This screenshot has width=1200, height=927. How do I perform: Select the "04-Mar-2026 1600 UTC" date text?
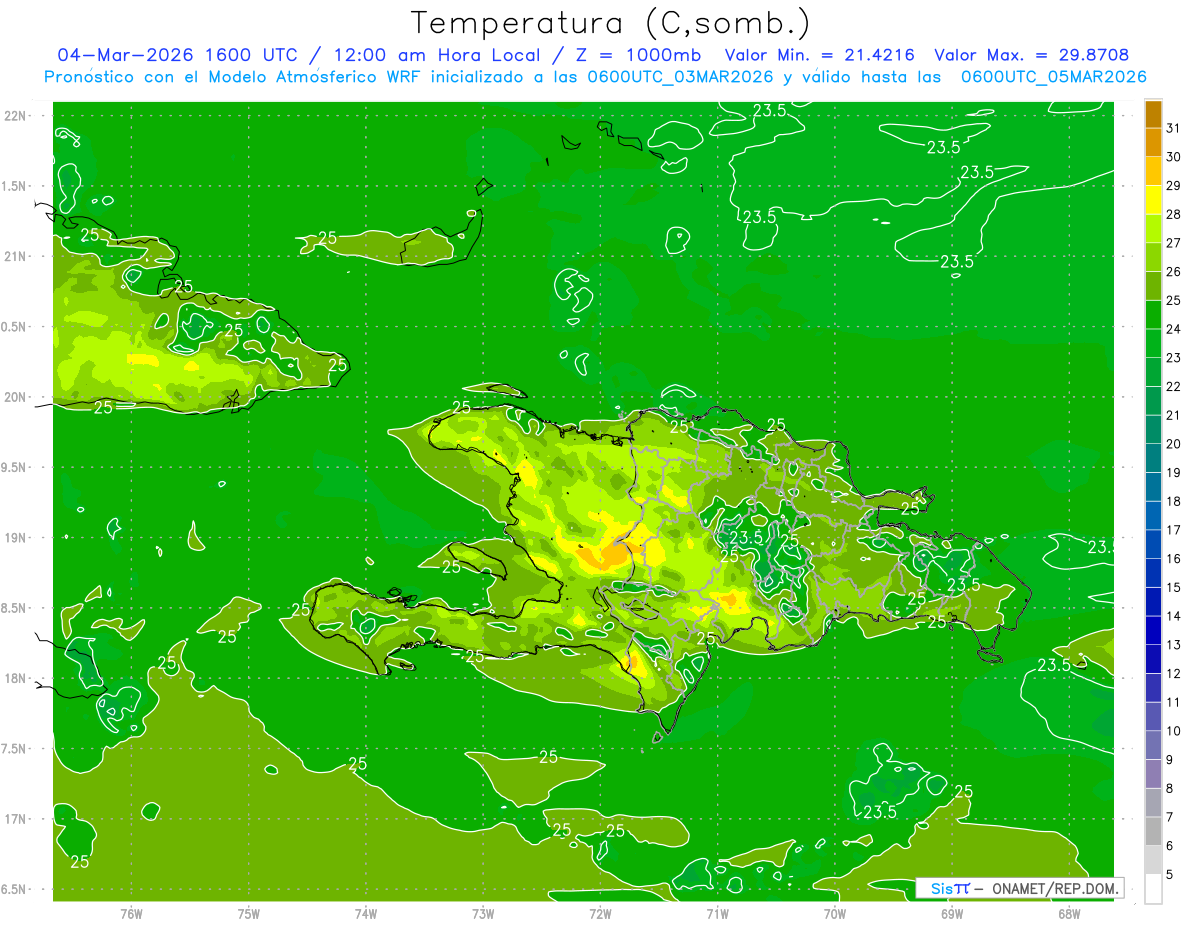click(176, 55)
